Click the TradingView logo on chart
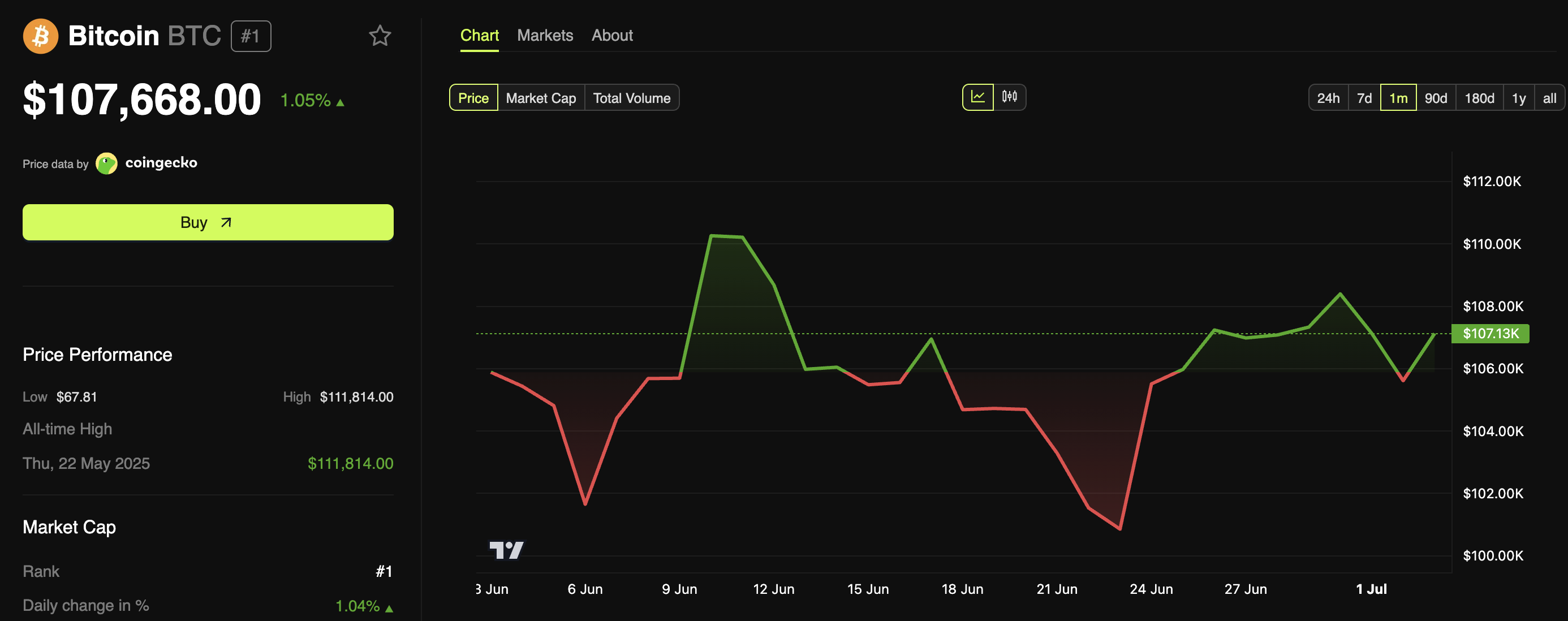 [506, 550]
